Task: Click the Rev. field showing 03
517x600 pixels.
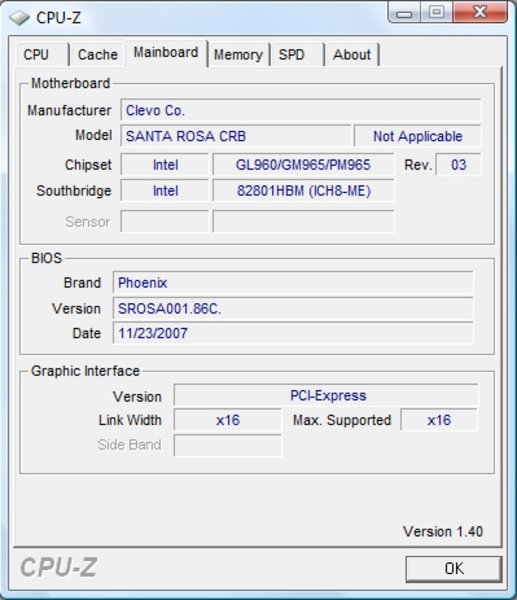Action: click(x=458, y=165)
